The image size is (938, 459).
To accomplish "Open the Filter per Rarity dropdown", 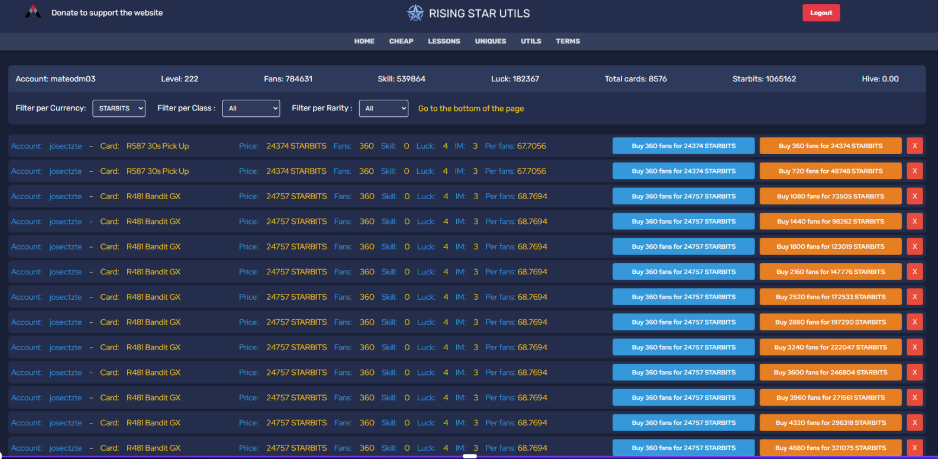I will point(383,108).
